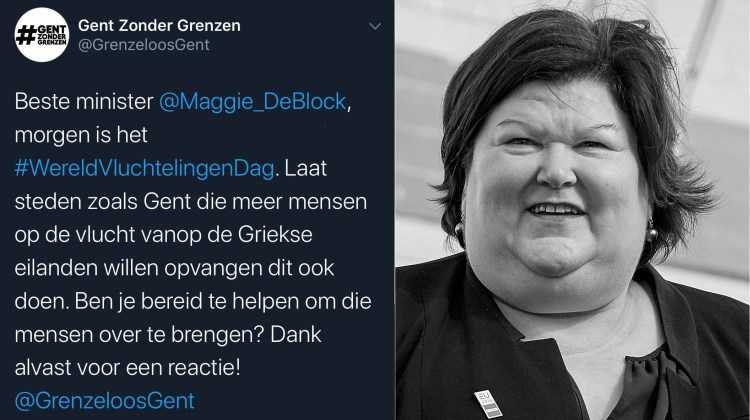Click the word "Laat" after the hashtag
This screenshot has height=420, width=750.
(306, 168)
